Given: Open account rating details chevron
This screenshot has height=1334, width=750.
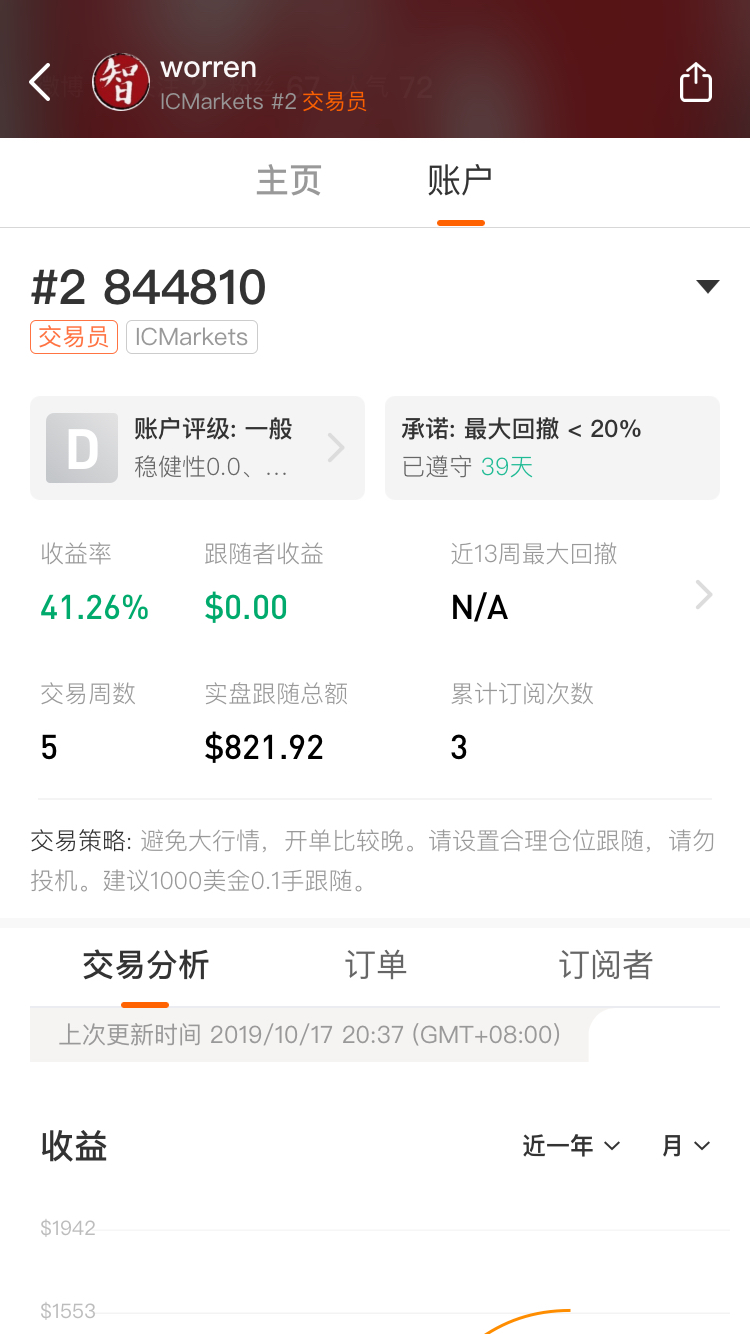Looking at the screenshot, I should (336, 448).
